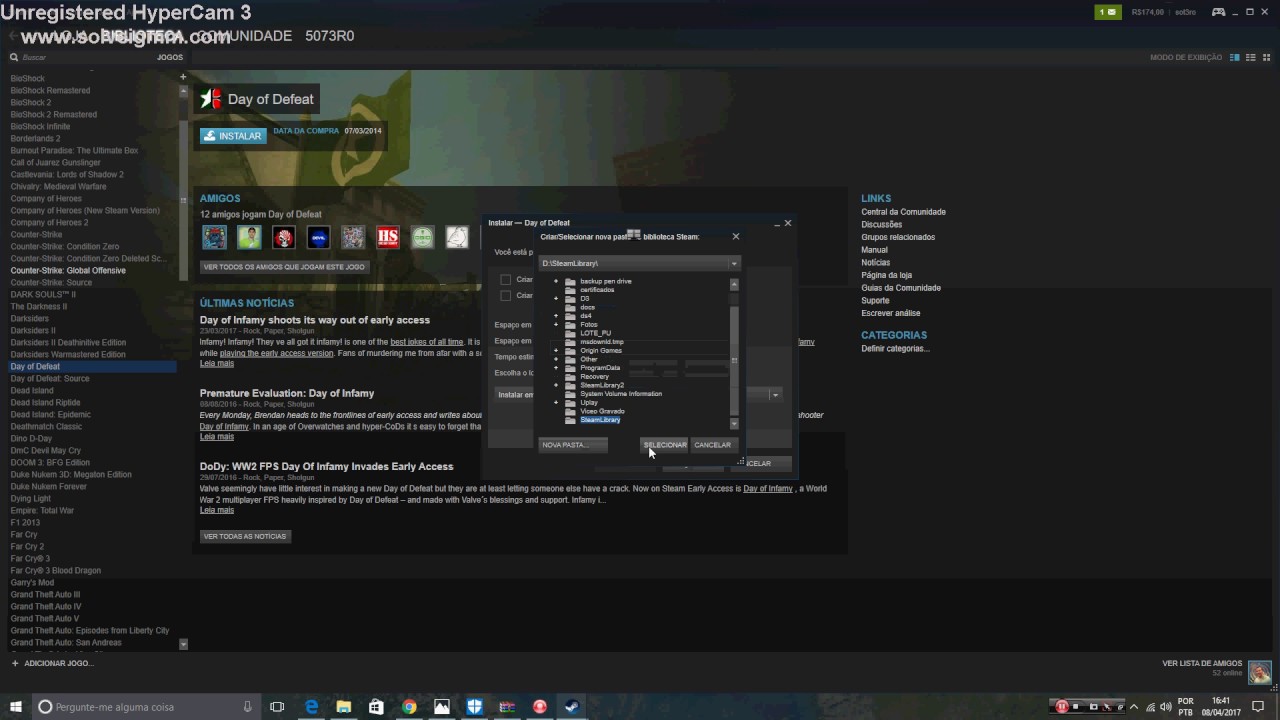Open the Steam inbox notifications envelope
Image resolution: width=1280 pixels, height=720 pixels.
click(x=1107, y=12)
